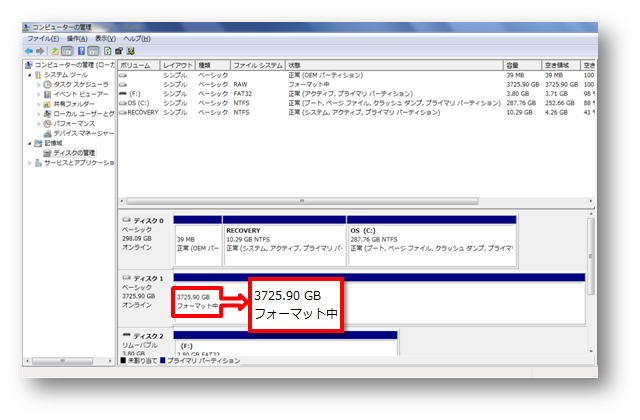Image resolution: width=640 pixels, height=420 pixels.
Task: Sort by the 空き領域 column header
Action: click(x=561, y=65)
